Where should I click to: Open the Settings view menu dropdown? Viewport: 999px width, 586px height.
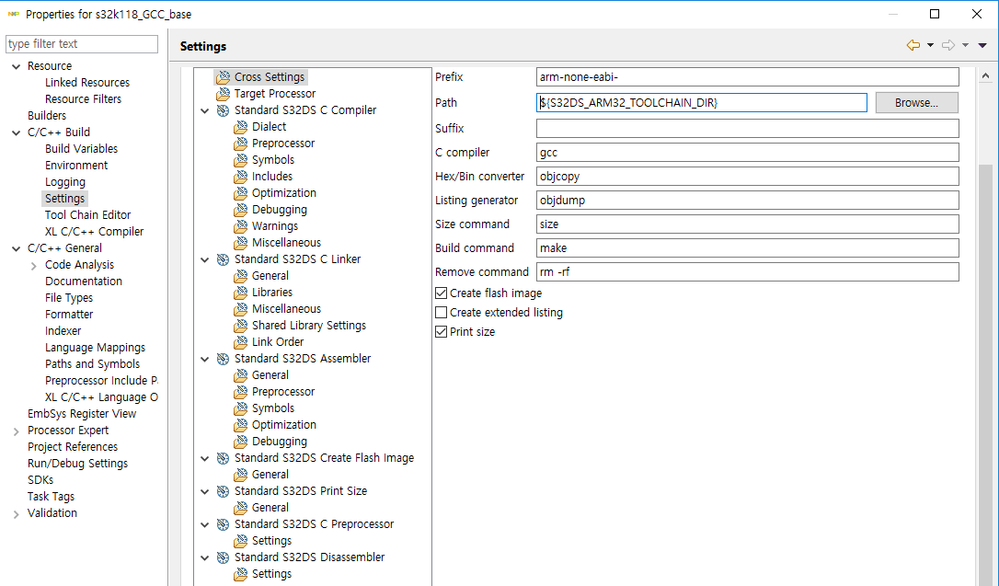click(x=982, y=45)
